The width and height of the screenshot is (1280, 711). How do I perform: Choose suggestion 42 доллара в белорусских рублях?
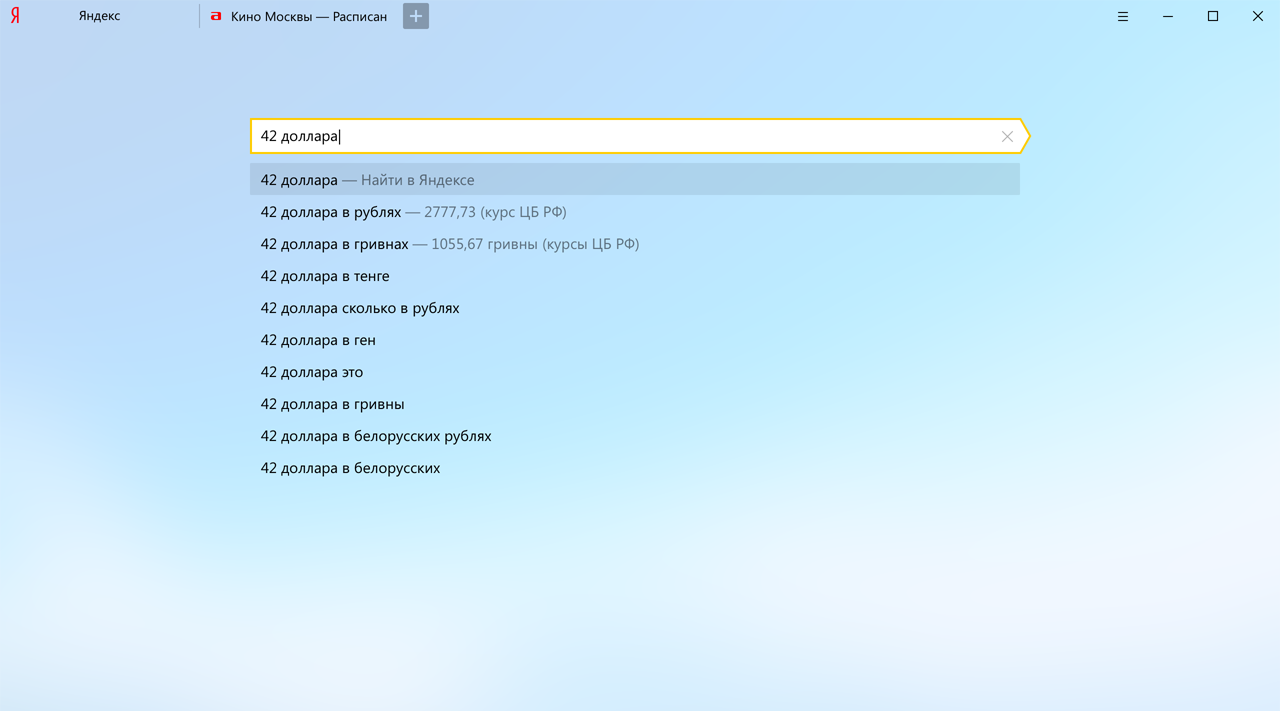coord(635,436)
